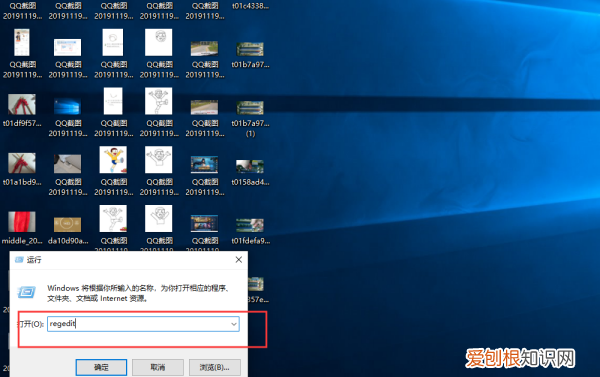The height and width of the screenshot is (377, 600).
Task: Expand the 打开 combo box history arrow
Action: click(x=234, y=324)
